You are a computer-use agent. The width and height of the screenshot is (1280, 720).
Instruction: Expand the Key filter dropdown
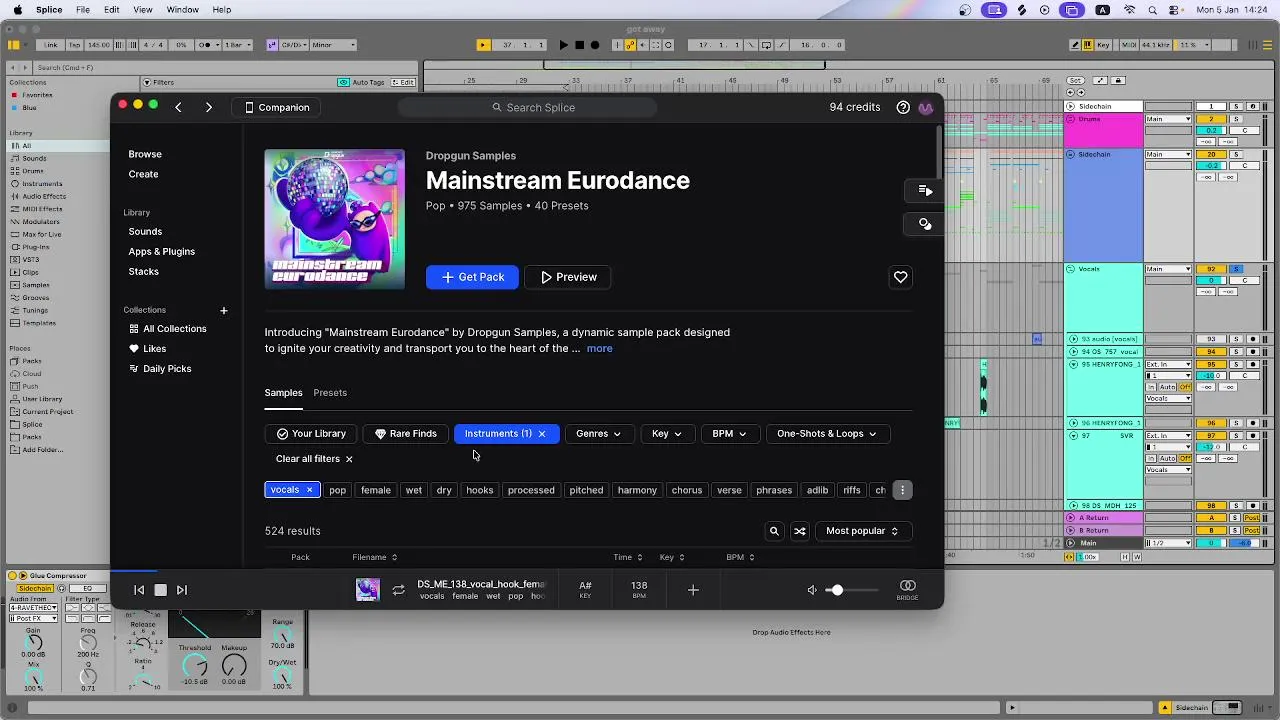point(667,434)
